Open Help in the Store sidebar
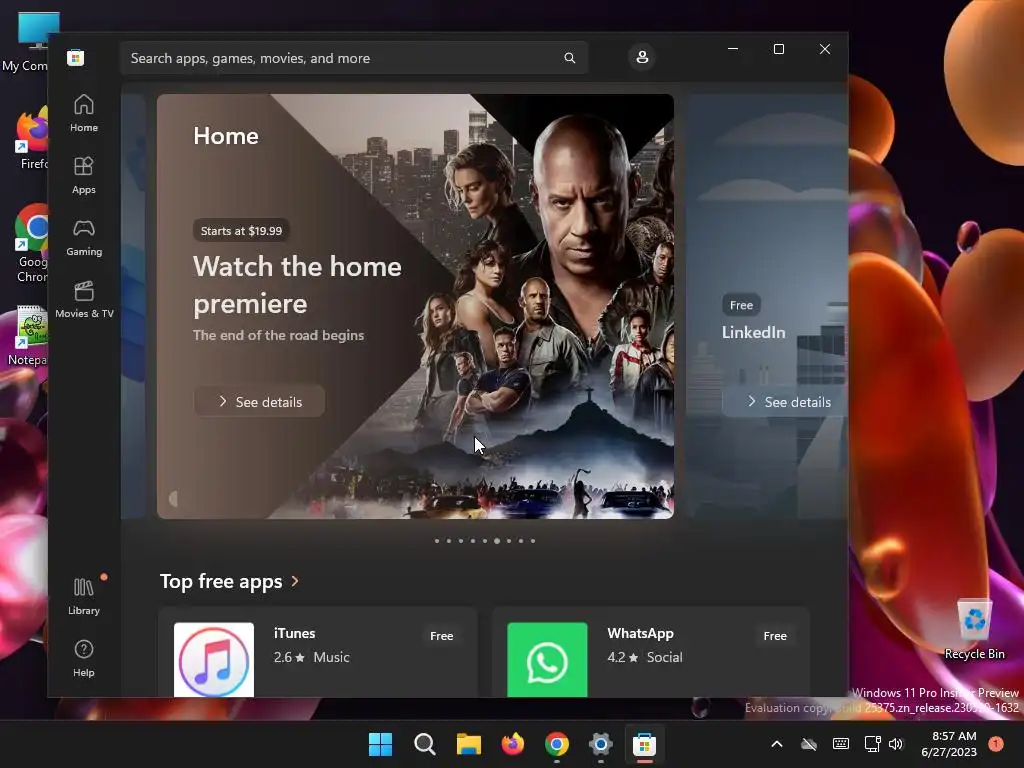Viewport: 1024px width, 768px height. click(84, 658)
